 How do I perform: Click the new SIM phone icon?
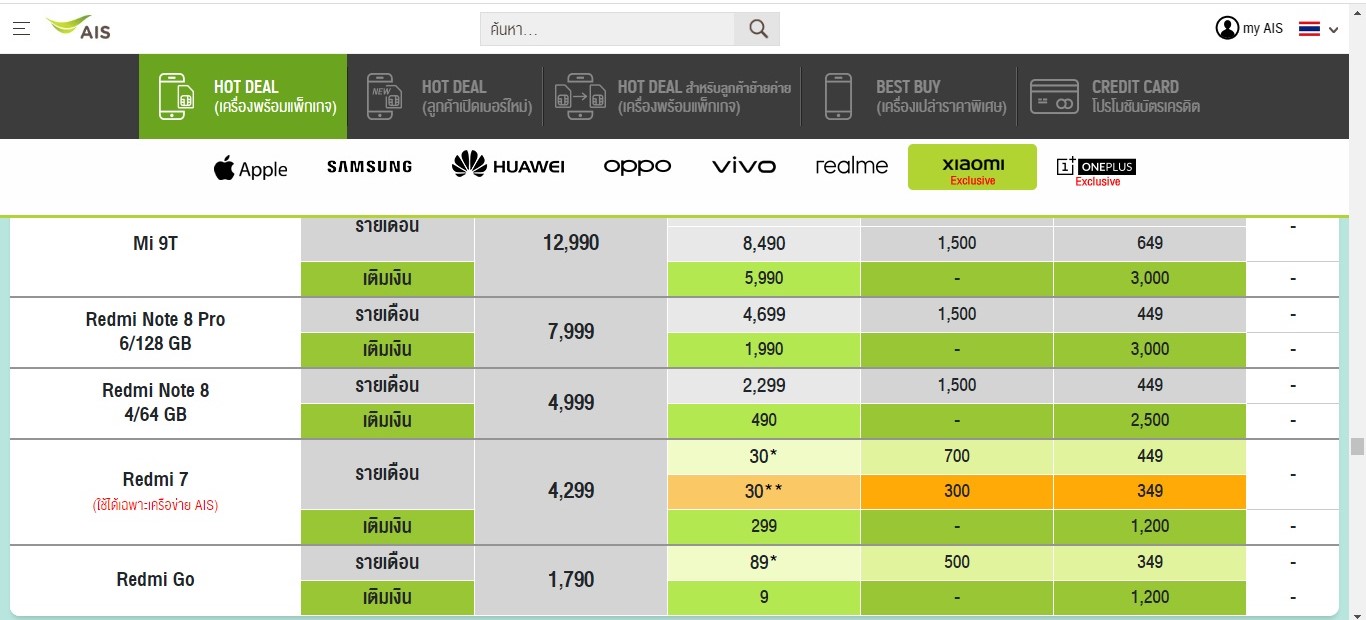tap(384, 97)
